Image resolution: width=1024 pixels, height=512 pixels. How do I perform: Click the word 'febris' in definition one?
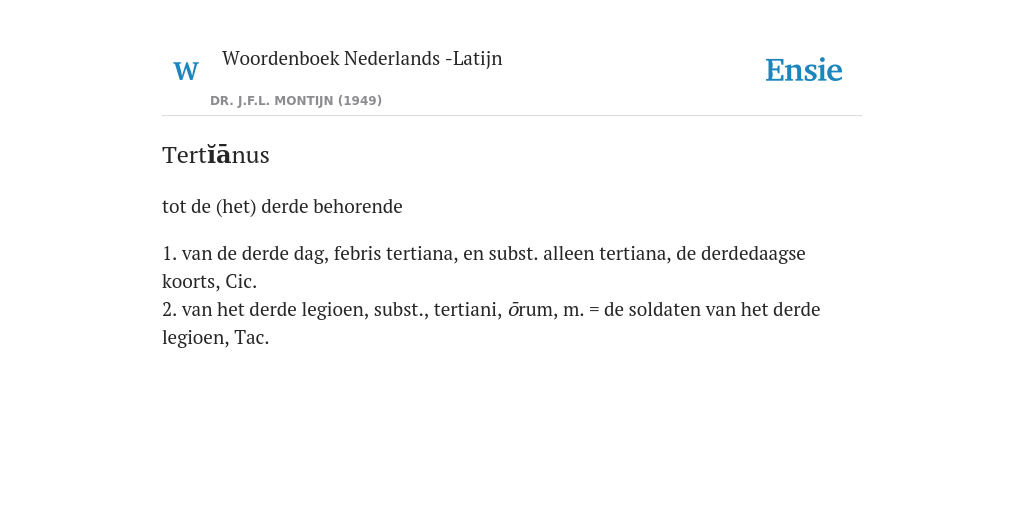coord(357,253)
